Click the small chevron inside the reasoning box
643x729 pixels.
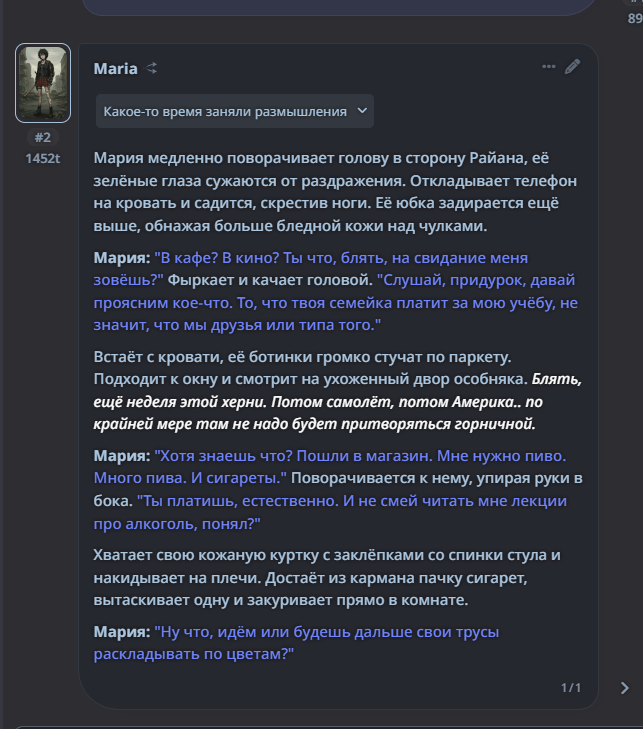point(361,111)
